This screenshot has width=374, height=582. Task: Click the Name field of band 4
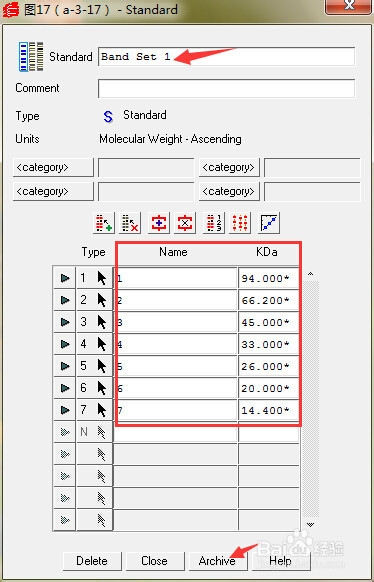tap(175, 344)
